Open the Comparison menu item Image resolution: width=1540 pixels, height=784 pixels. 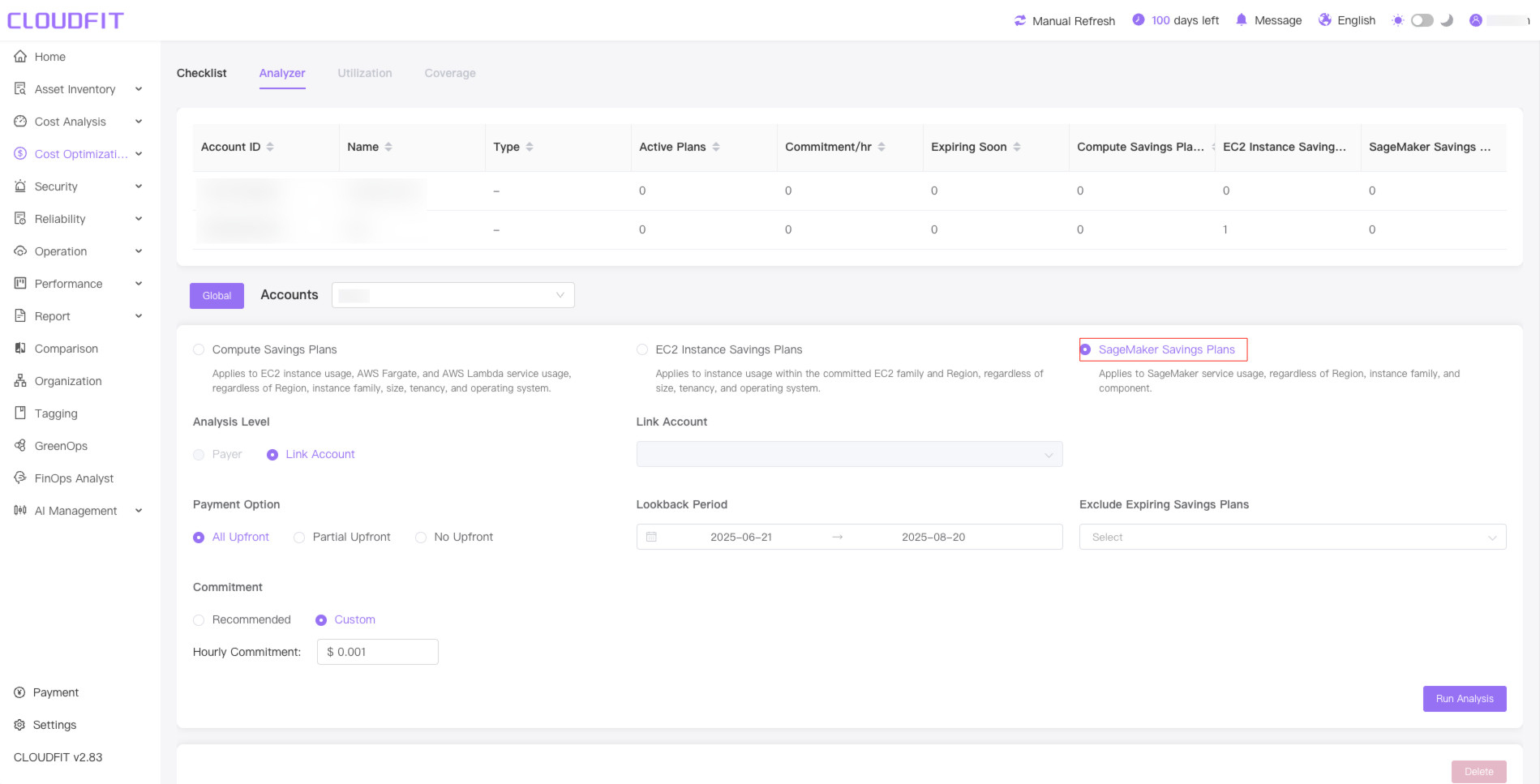pos(66,349)
